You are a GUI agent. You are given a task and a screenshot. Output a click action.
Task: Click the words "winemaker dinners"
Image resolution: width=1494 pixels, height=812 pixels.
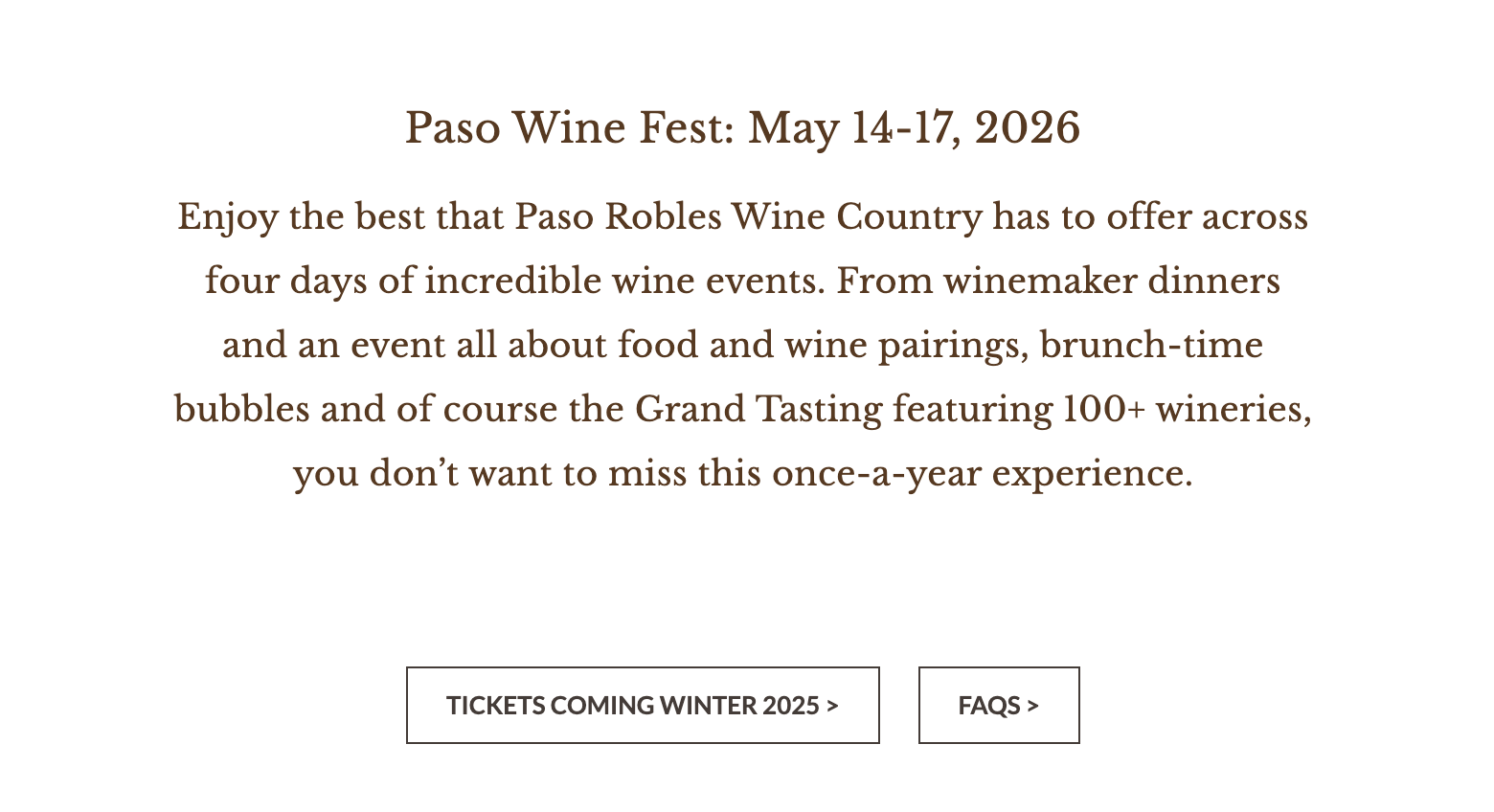click(1111, 282)
